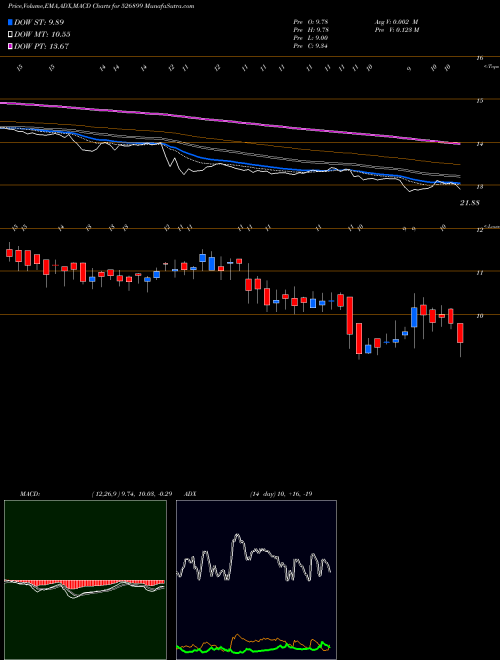The width and height of the screenshot is (500, 660).
Task: Click the '<-Tops' marker label
Action: click(x=491, y=67)
